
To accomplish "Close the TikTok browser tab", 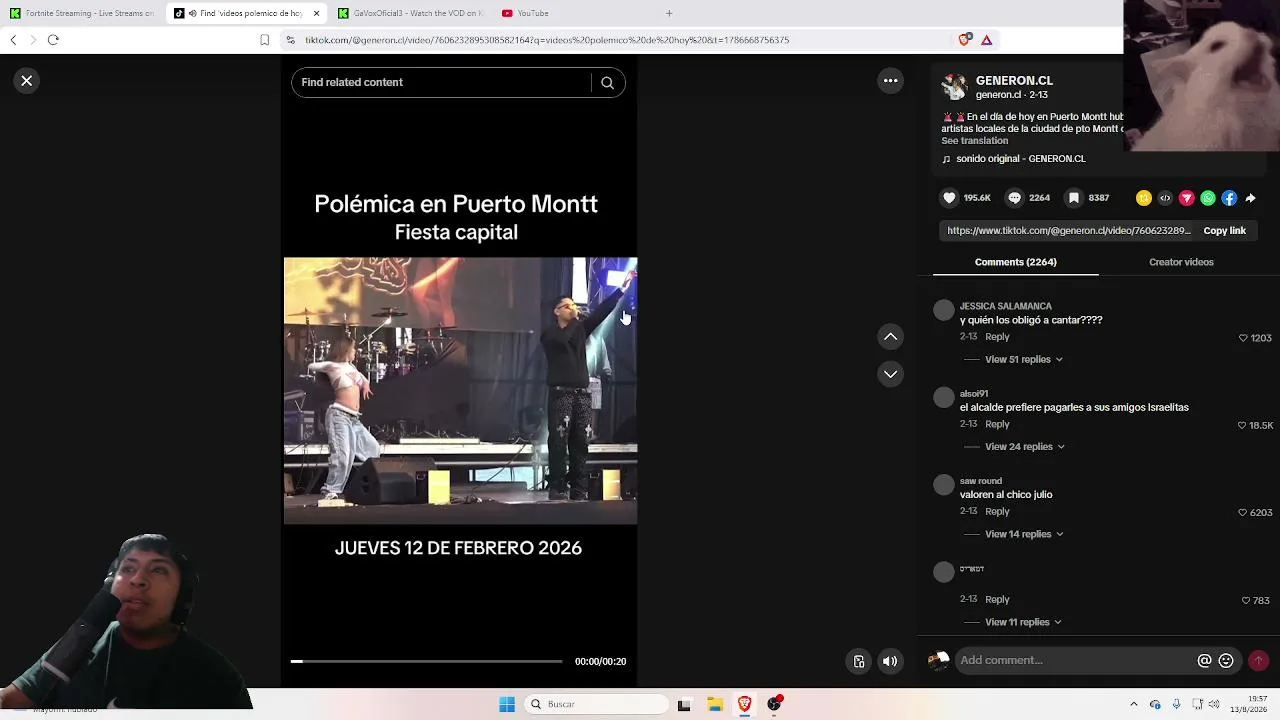I will 316,13.
